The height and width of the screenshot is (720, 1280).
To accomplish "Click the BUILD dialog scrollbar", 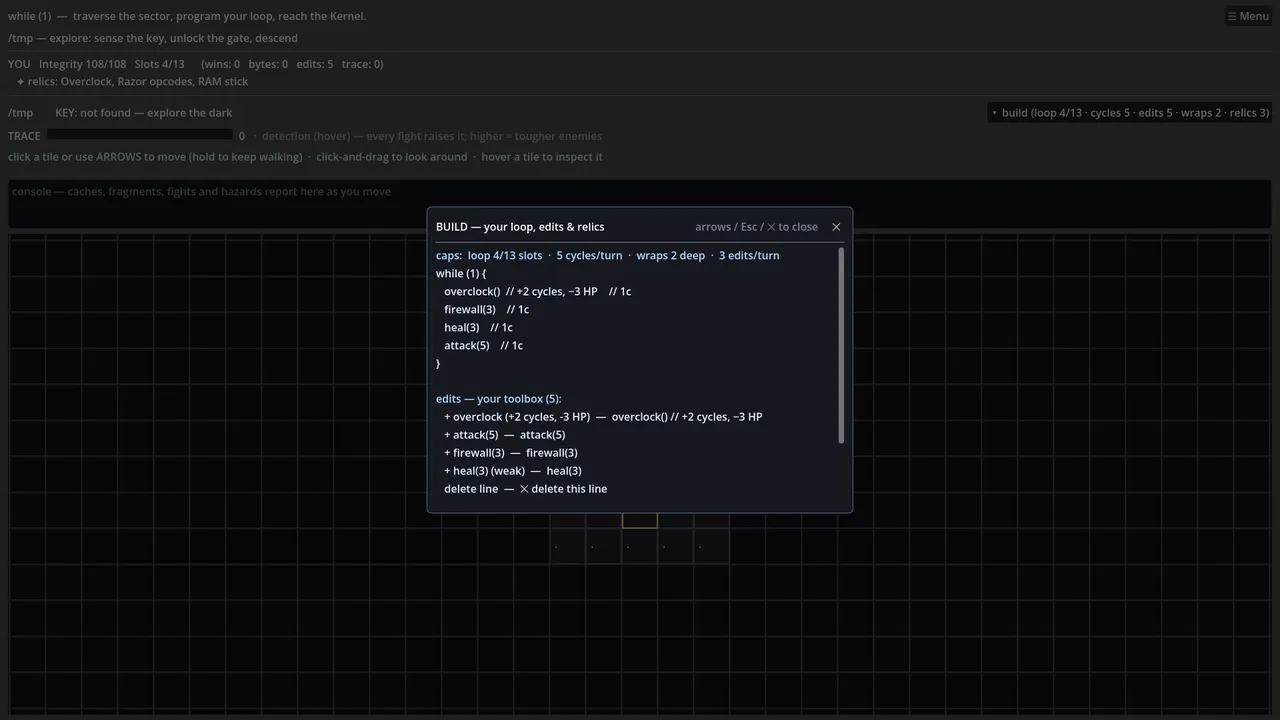I will pyautogui.click(x=841, y=345).
